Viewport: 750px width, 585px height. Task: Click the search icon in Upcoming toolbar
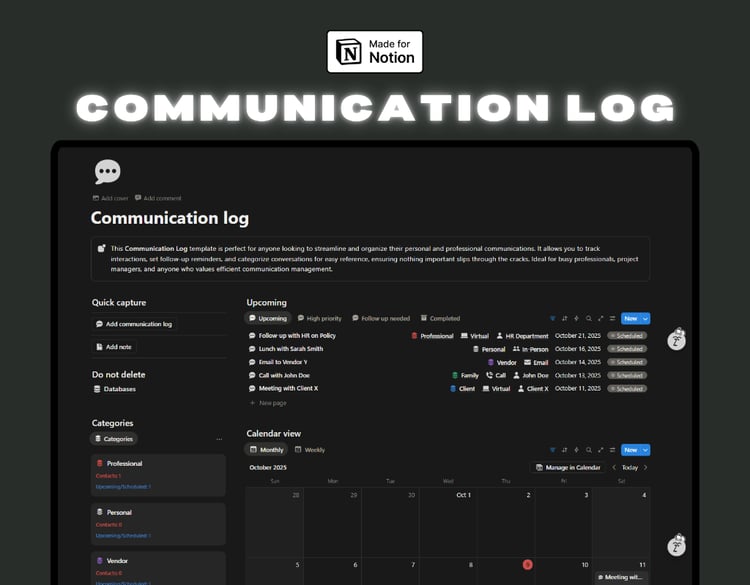tap(589, 319)
